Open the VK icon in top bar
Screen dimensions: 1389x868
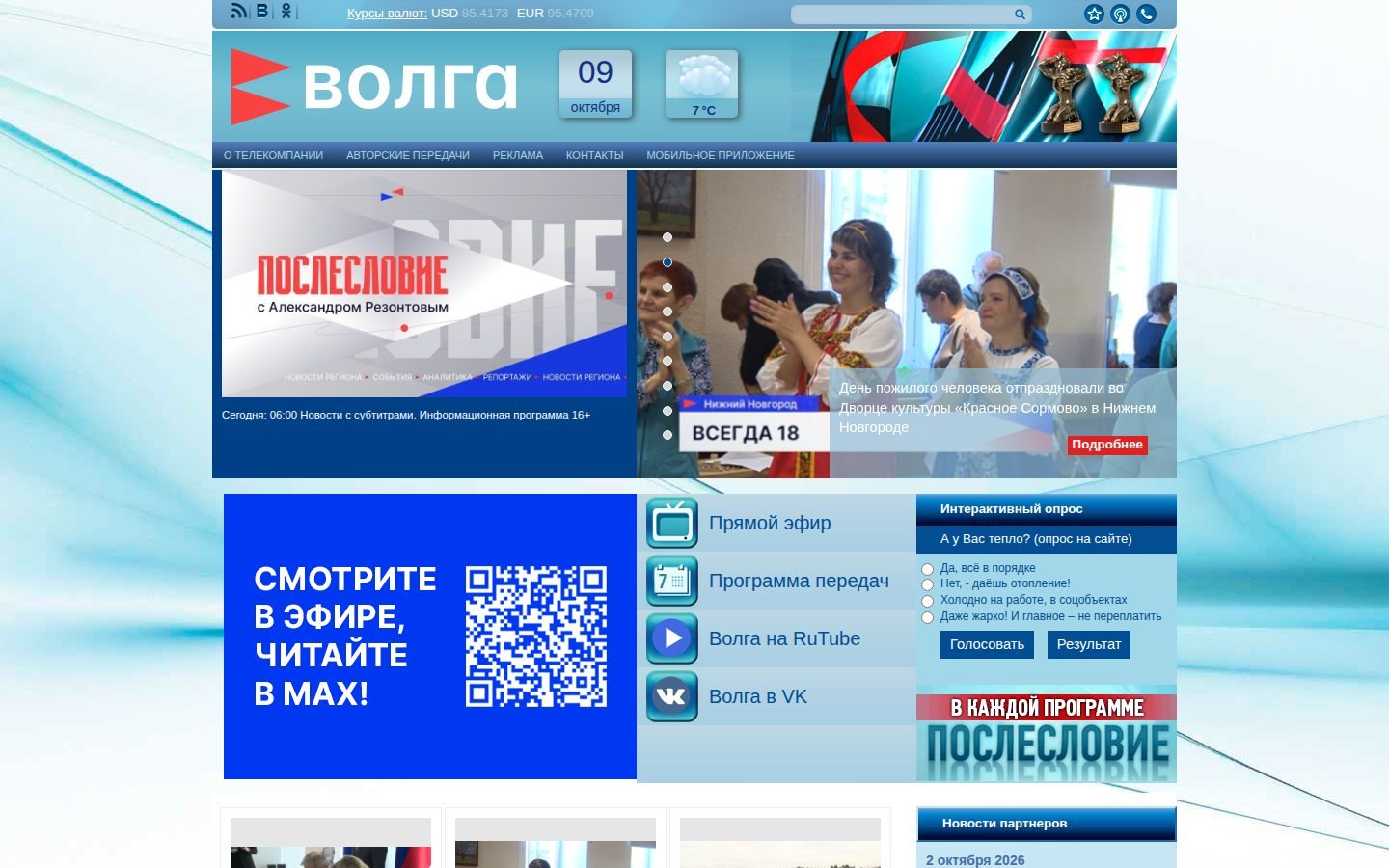pos(262,12)
